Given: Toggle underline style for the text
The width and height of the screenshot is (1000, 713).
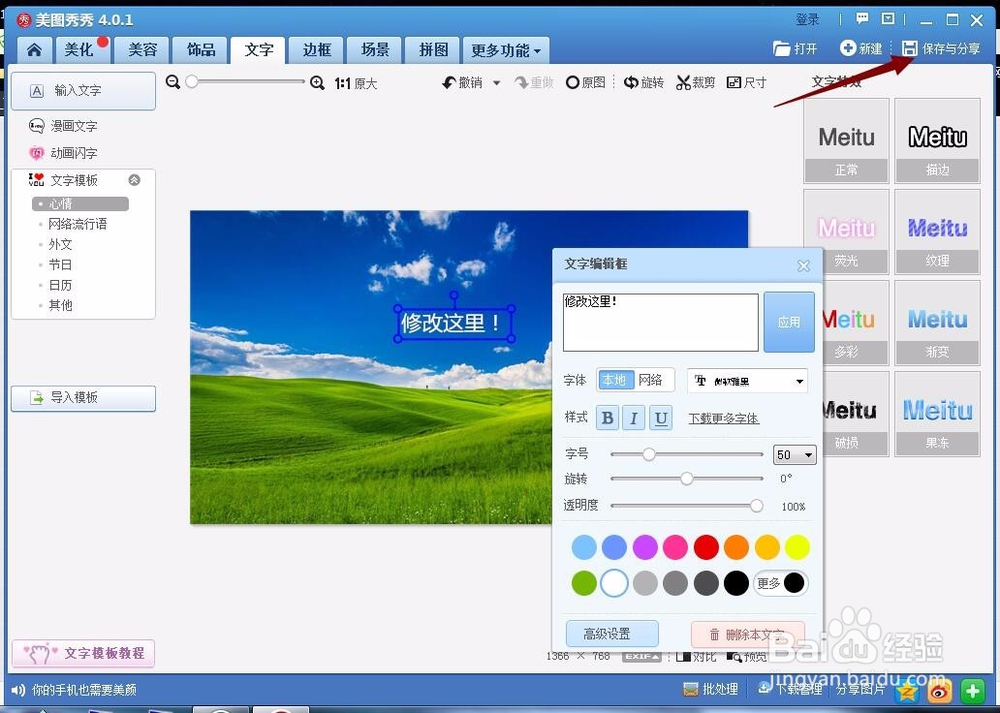Looking at the screenshot, I should pos(661,418).
